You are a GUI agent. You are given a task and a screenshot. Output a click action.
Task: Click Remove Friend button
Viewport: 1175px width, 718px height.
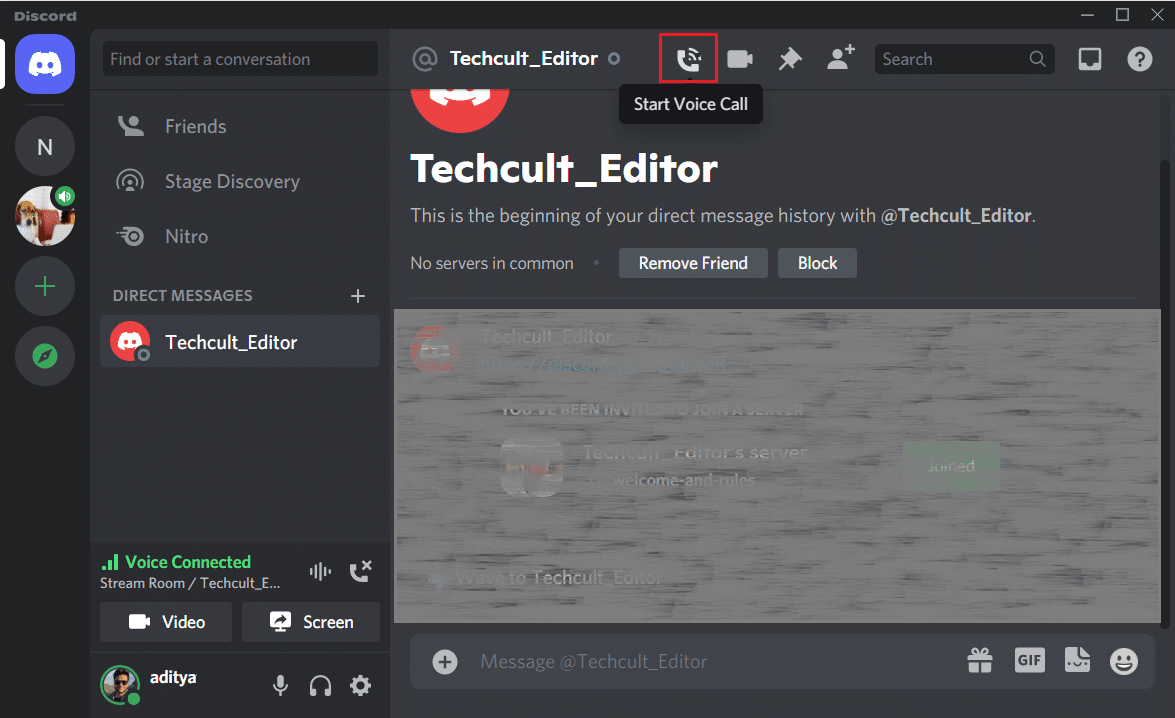(693, 263)
